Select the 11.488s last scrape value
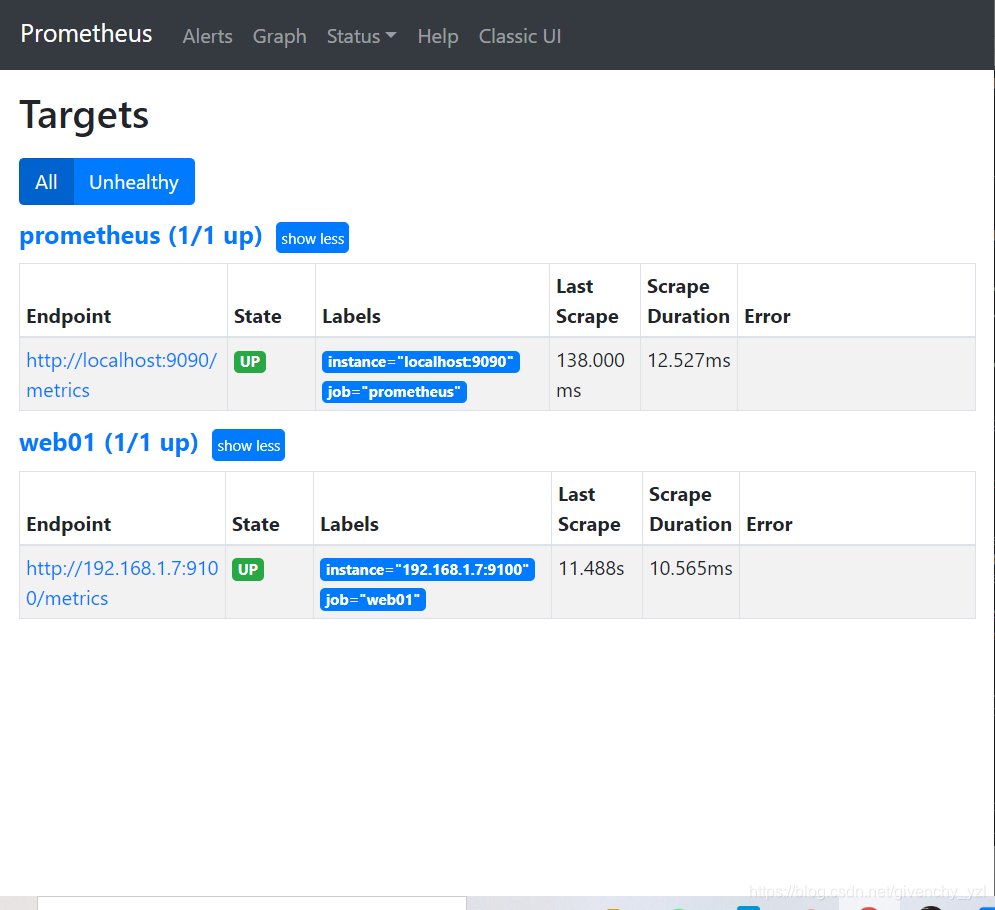Viewport: 995px width, 910px height. (x=591, y=568)
